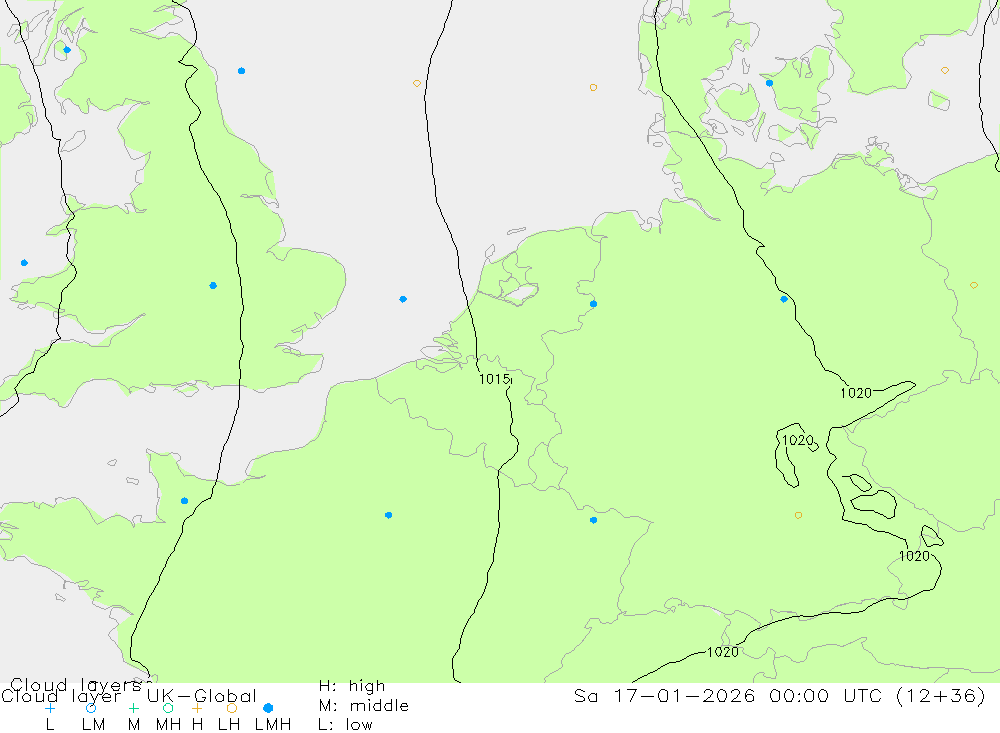Viewport: 1000px width, 733px height.
Task: Click the 1020 label on the small closed loop
Action: click(798, 440)
